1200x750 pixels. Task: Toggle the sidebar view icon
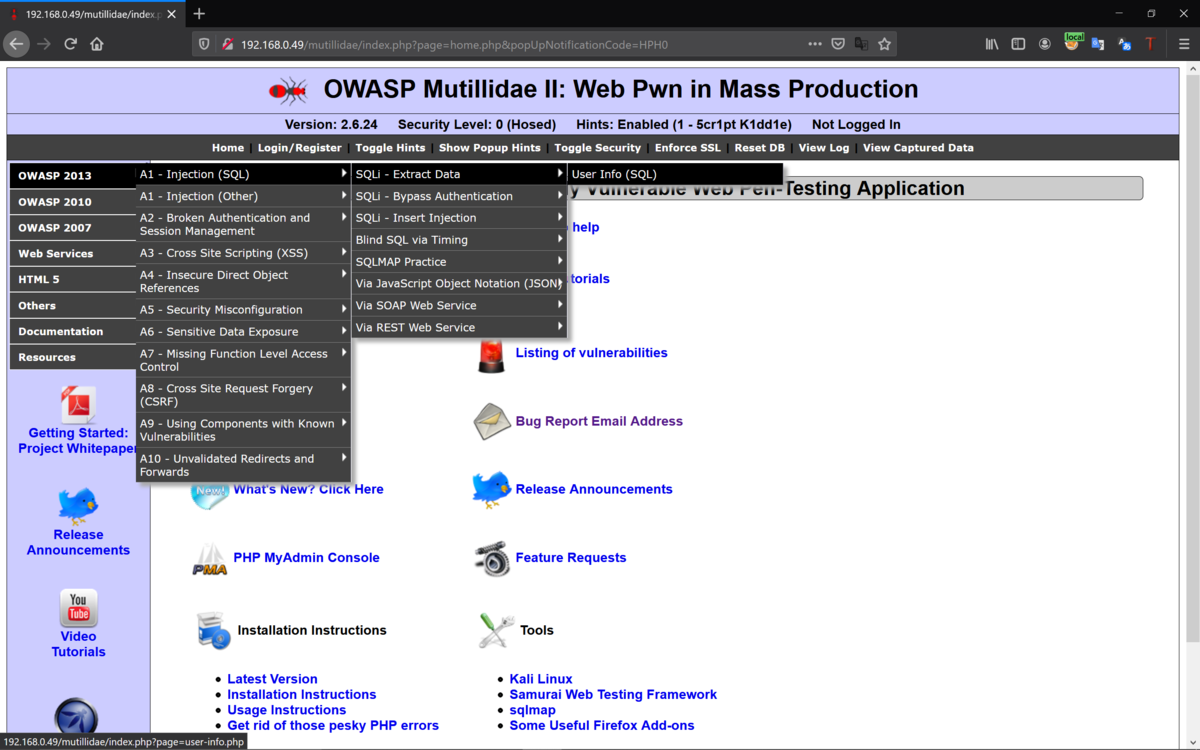coord(1018,44)
